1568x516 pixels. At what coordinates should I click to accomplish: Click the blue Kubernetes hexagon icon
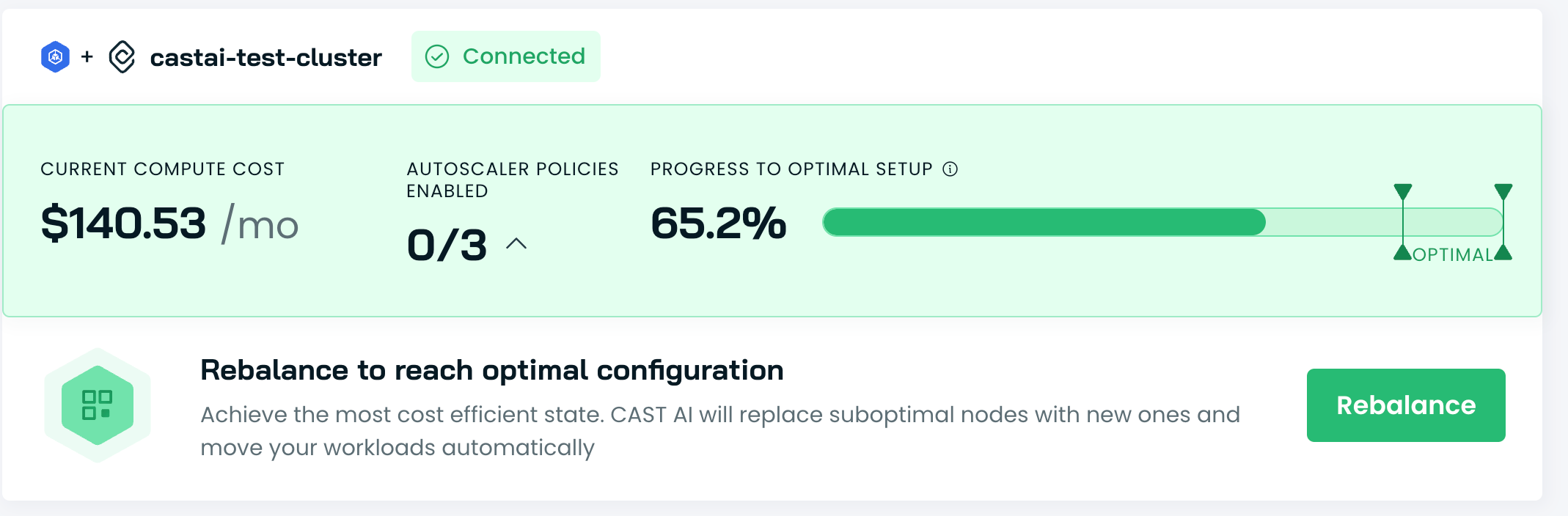tap(55, 57)
